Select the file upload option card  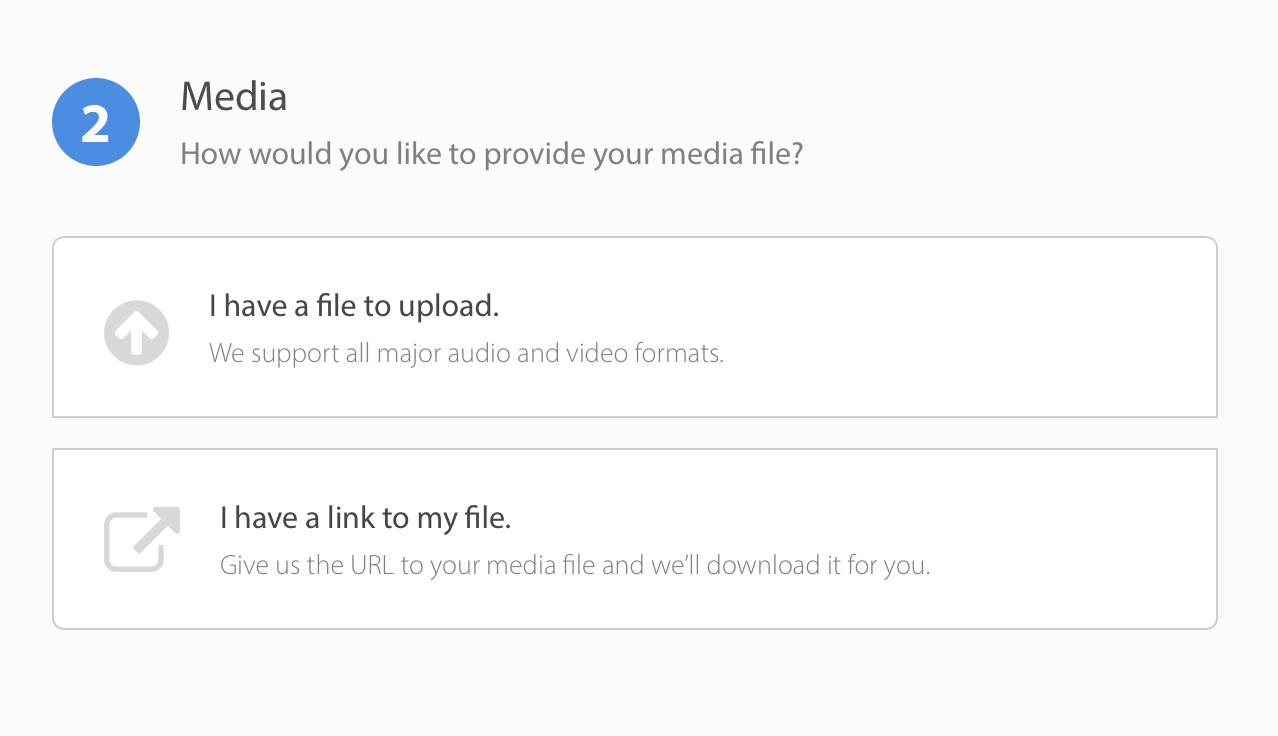[x=635, y=327]
